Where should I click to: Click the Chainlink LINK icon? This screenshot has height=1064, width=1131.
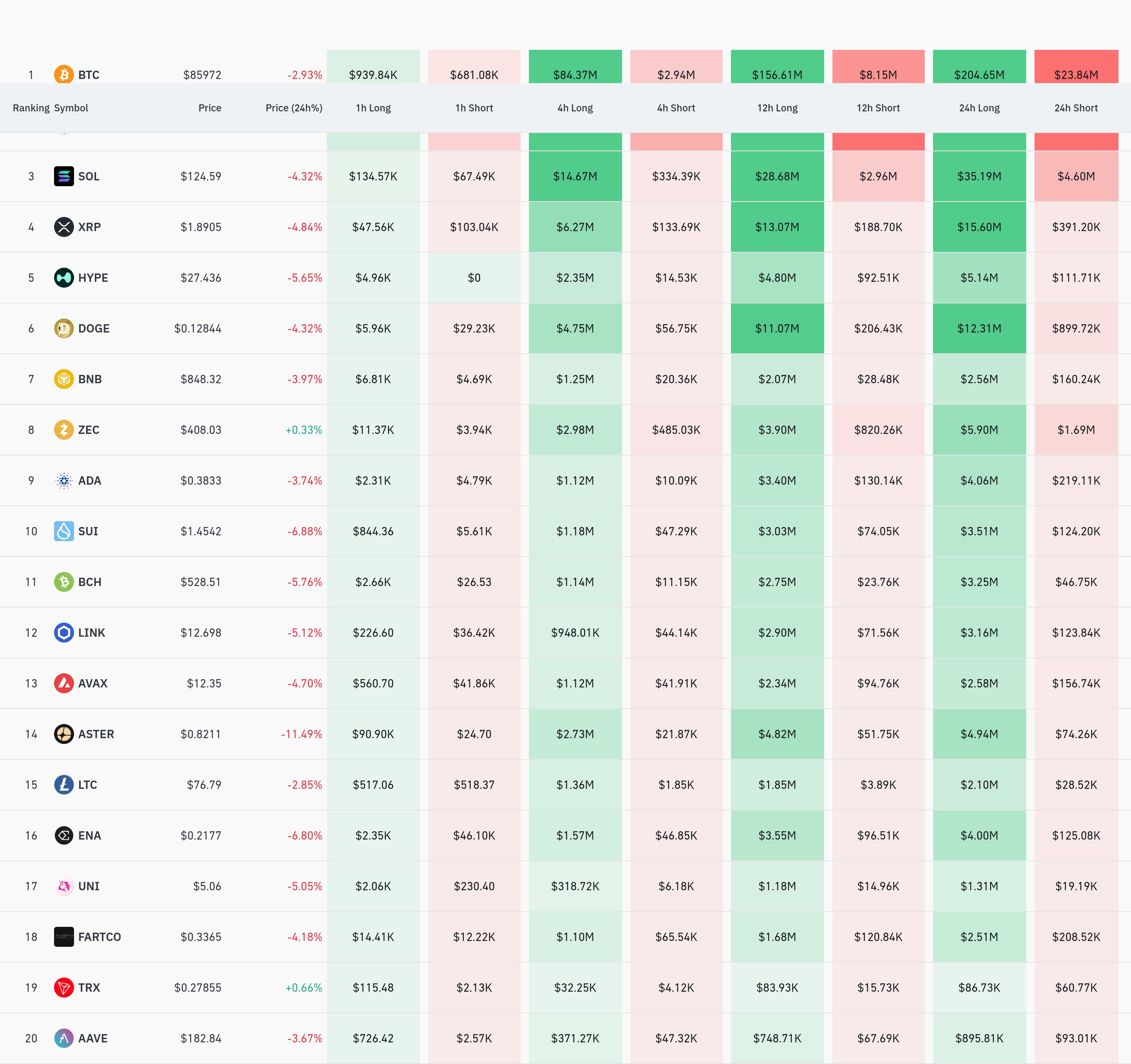click(64, 633)
